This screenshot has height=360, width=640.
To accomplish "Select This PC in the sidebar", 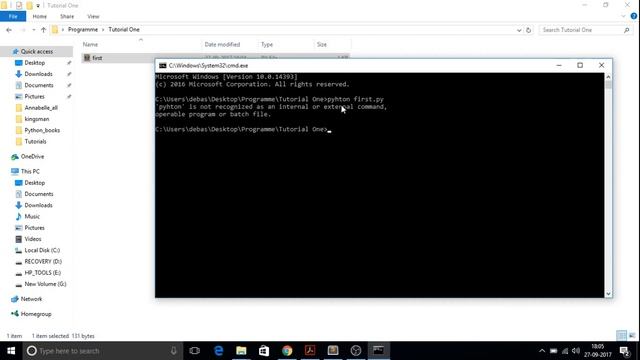I will tap(30, 171).
